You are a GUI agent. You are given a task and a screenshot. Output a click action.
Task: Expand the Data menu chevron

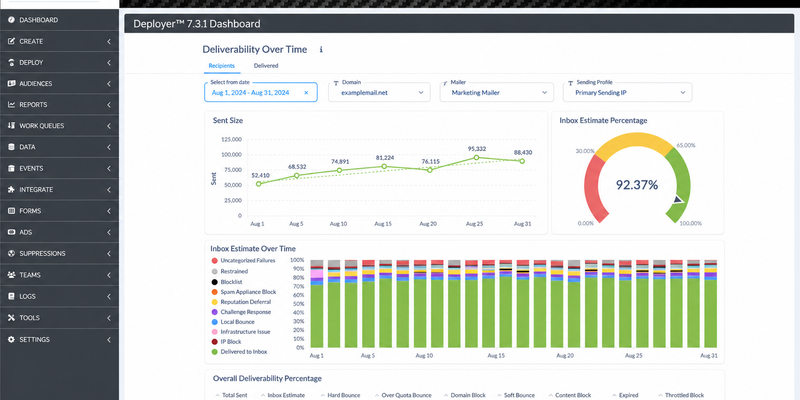[x=109, y=147]
